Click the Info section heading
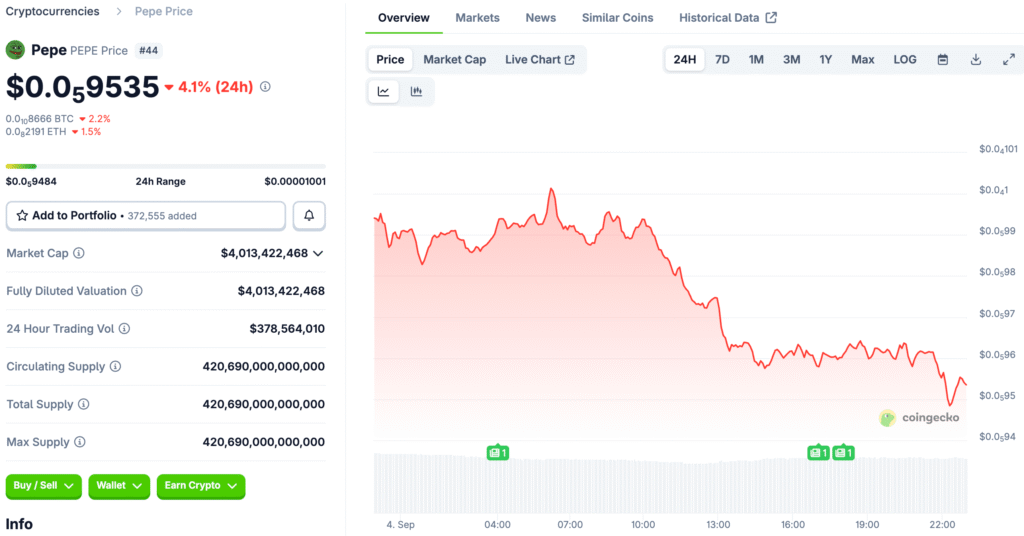 19,524
